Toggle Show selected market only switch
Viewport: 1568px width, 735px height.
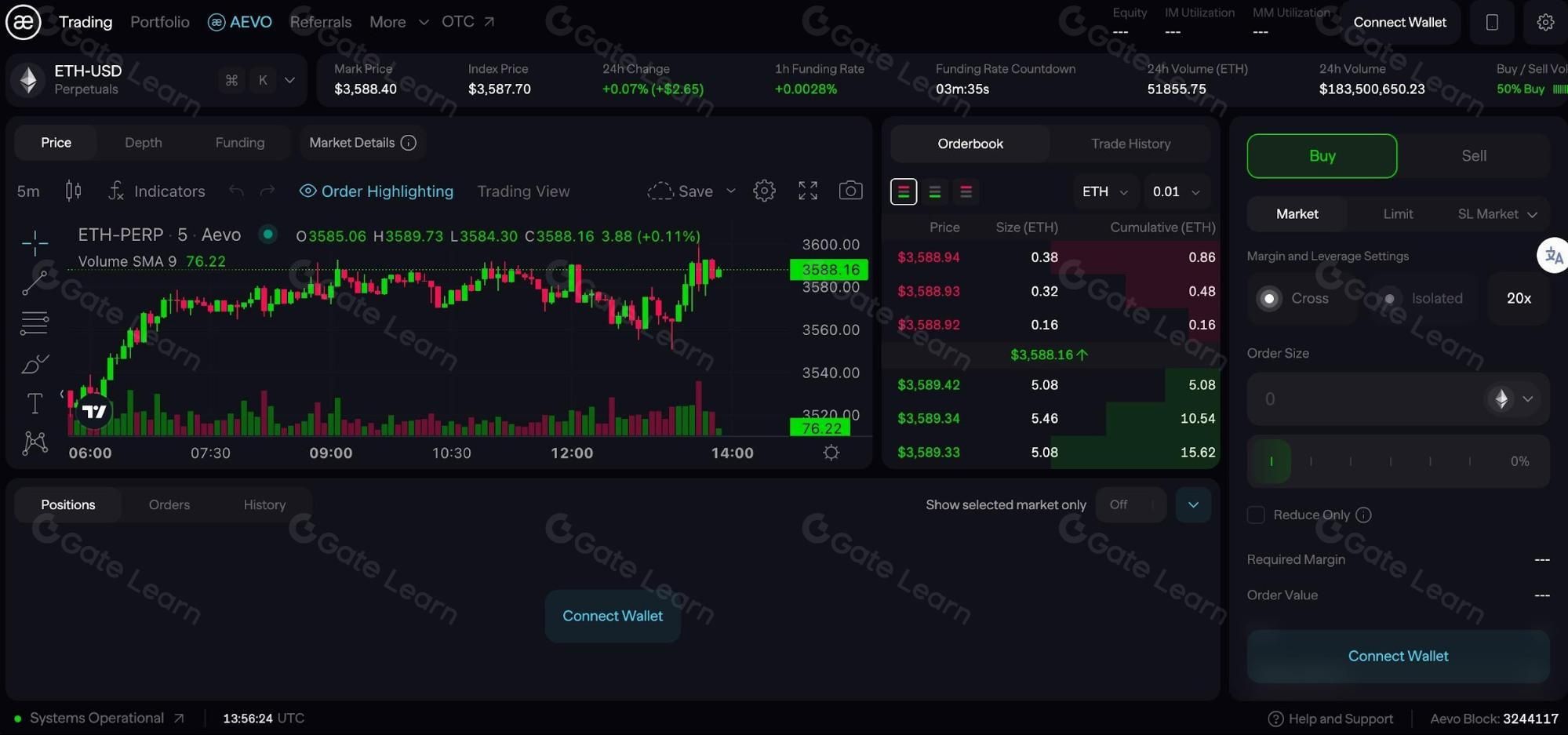pyautogui.click(x=1131, y=504)
